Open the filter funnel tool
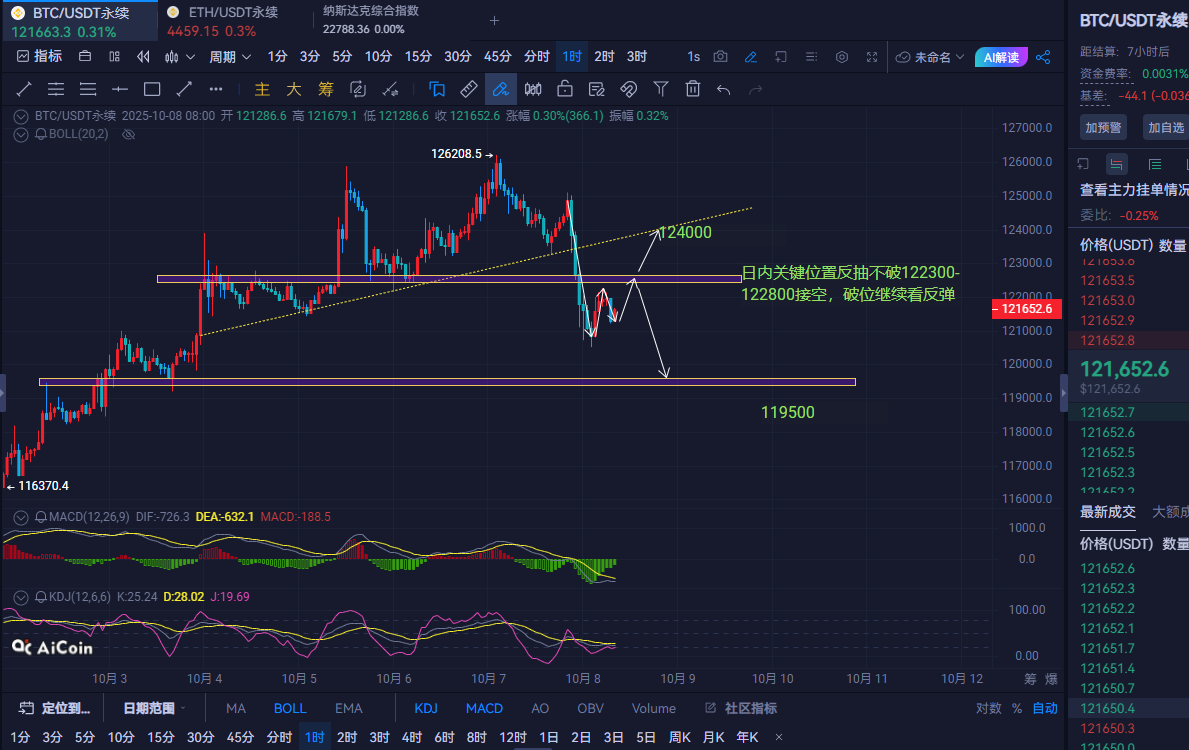 coord(660,89)
